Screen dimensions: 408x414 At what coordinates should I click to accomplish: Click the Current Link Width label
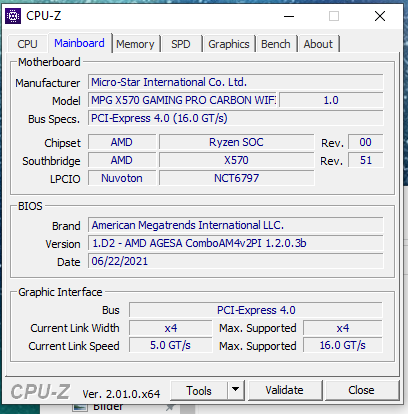point(75,328)
